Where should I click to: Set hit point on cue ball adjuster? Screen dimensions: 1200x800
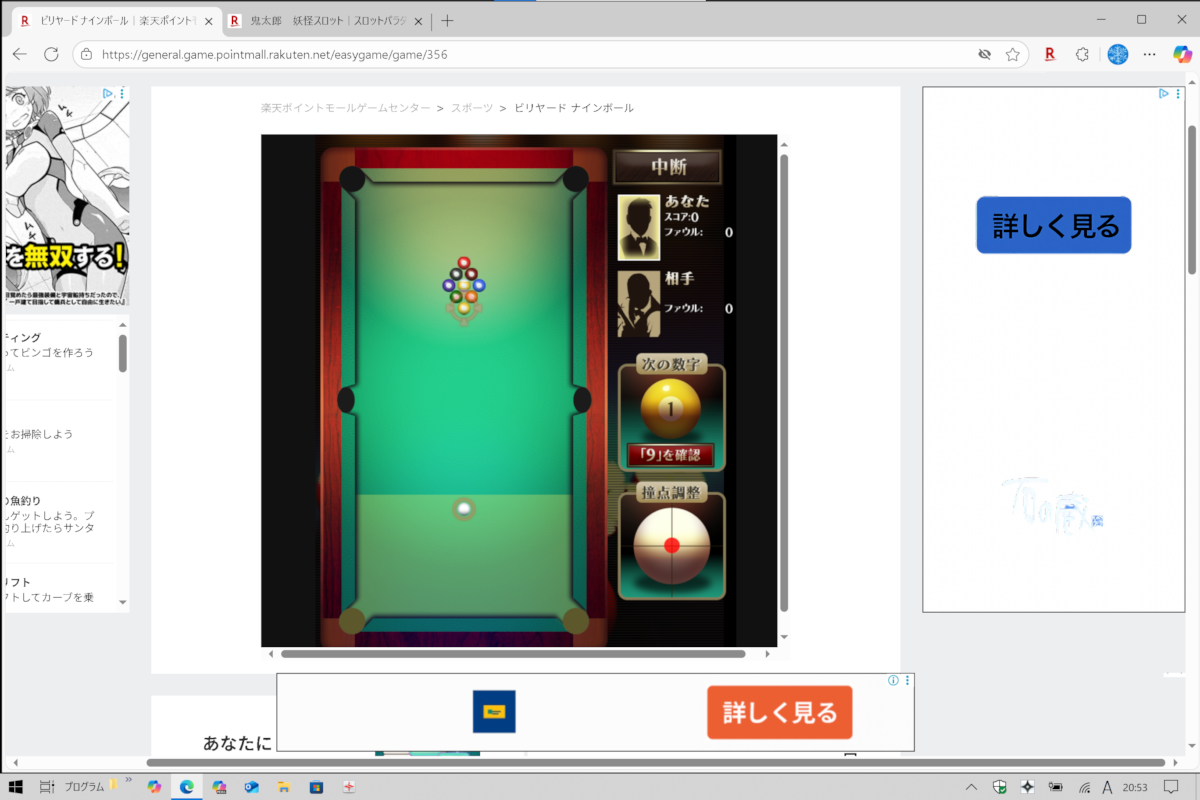pyautogui.click(x=672, y=545)
